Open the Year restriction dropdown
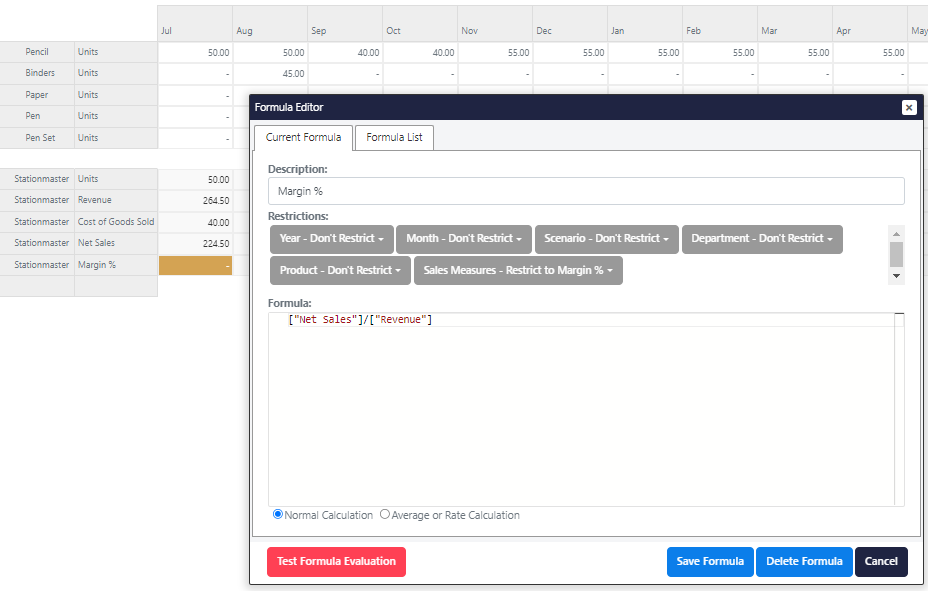This screenshot has width=928, height=591. [x=331, y=239]
